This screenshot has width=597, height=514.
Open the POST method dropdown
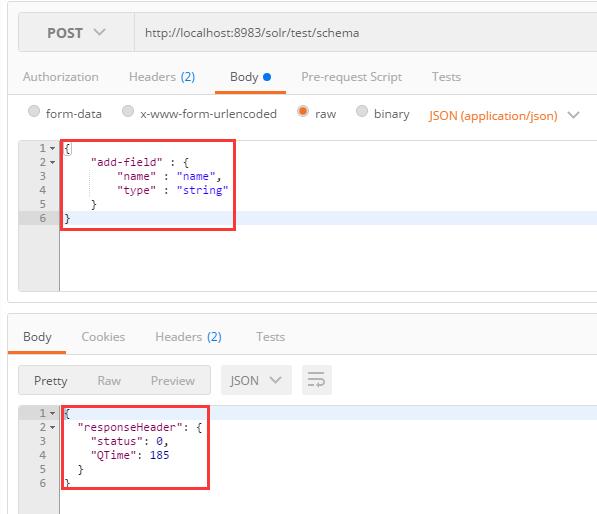(x=76, y=33)
